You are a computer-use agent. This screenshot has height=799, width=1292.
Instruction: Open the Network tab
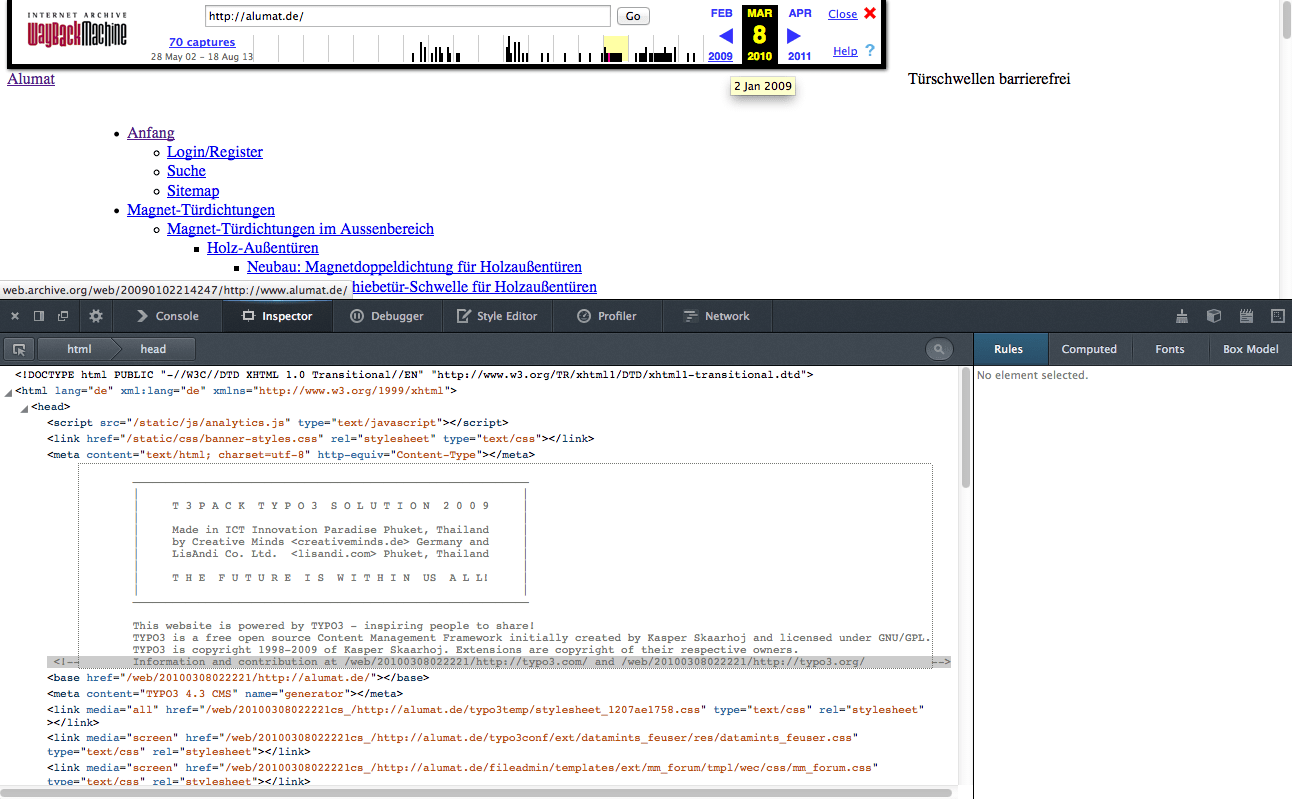pyautogui.click(x=716, y=316)
